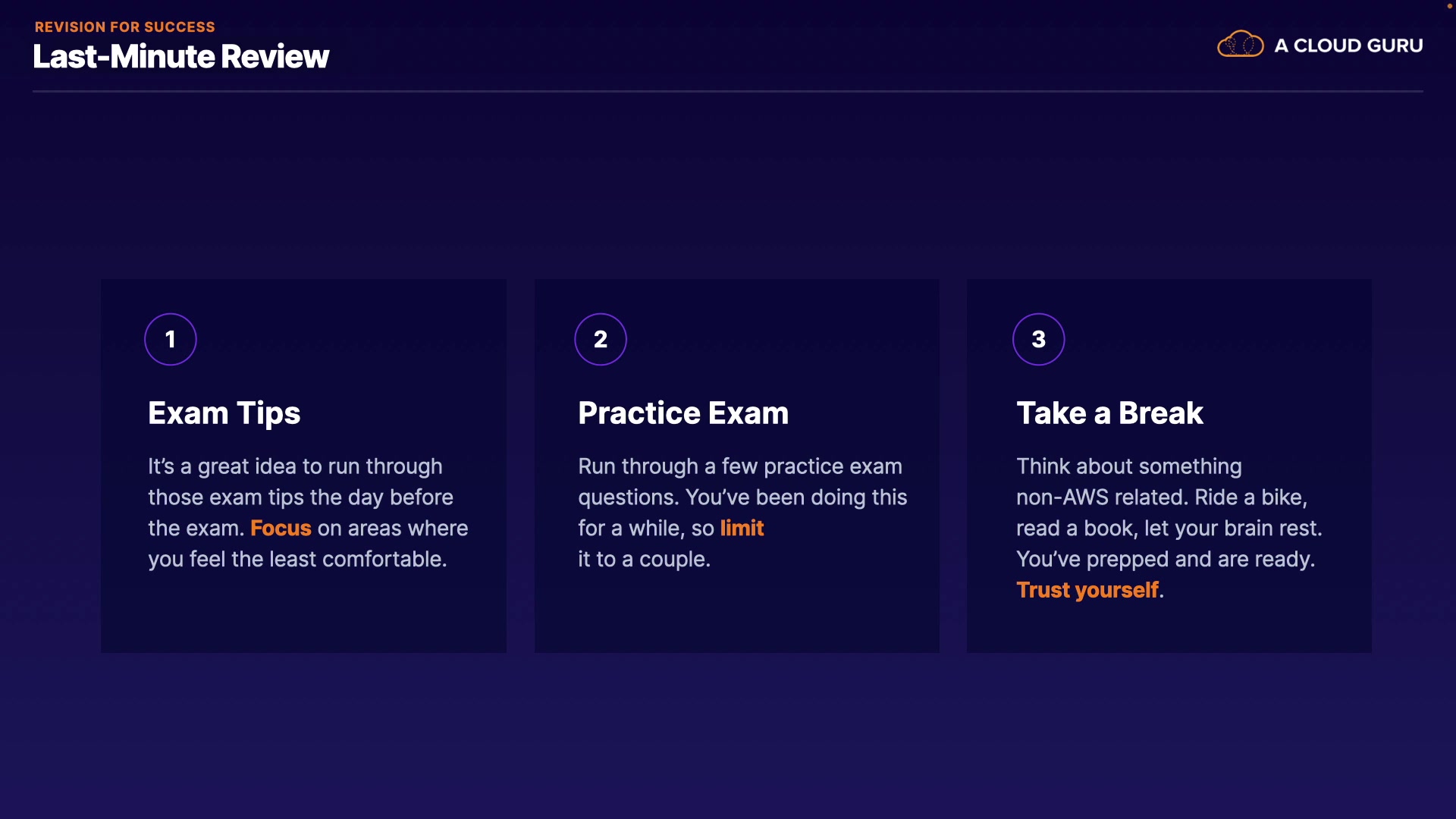Click the 'Exam Tips' card heading
The height and width of the screenshot is (819, 1456).
click(x=224, y=413)
